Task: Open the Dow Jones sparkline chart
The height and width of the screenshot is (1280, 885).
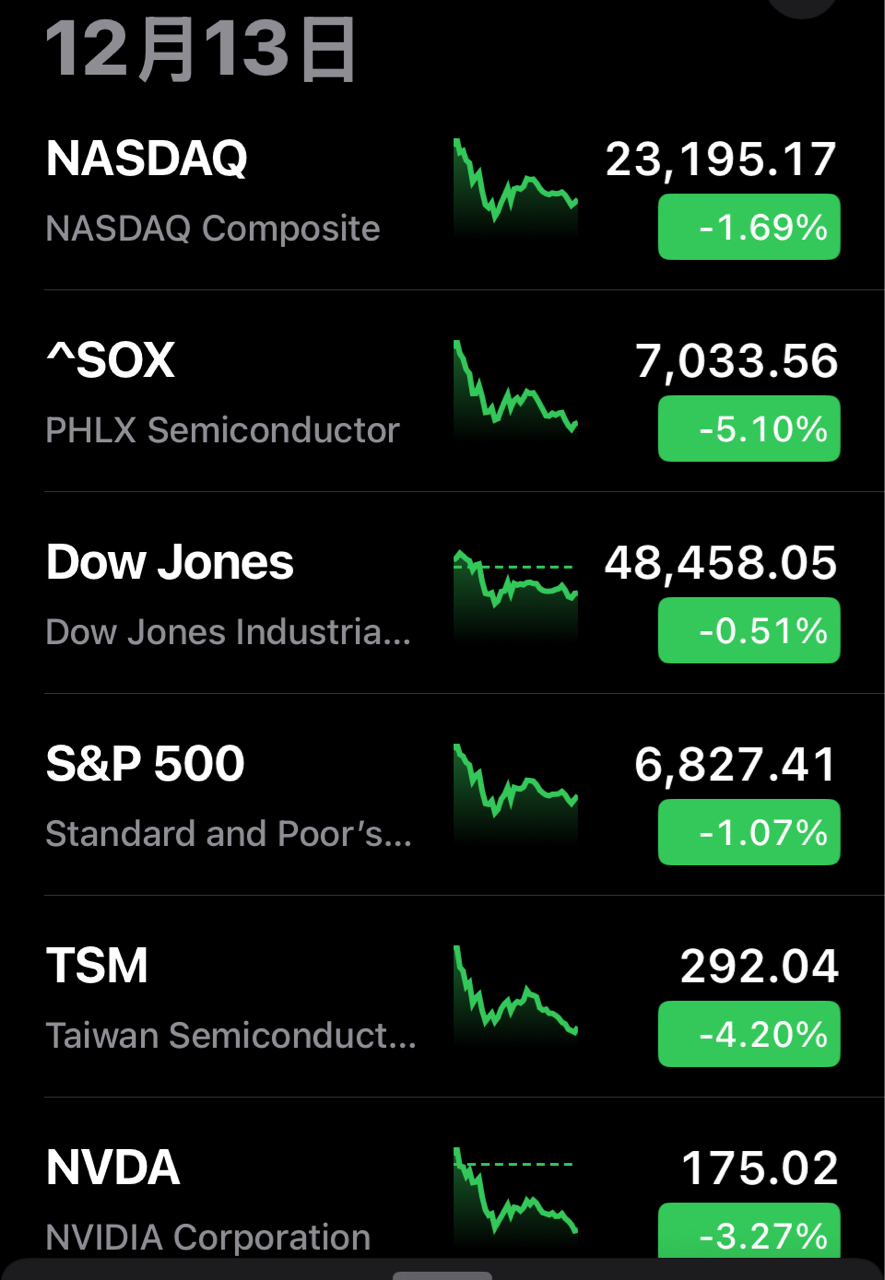Action: coord(515,592)
